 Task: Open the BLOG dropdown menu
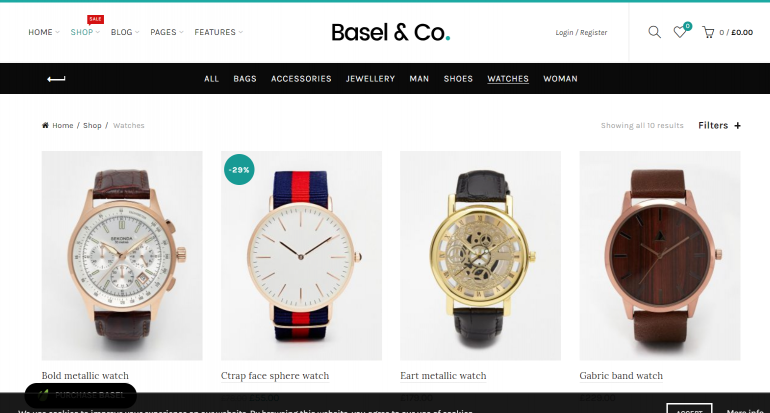click(125, 32)
